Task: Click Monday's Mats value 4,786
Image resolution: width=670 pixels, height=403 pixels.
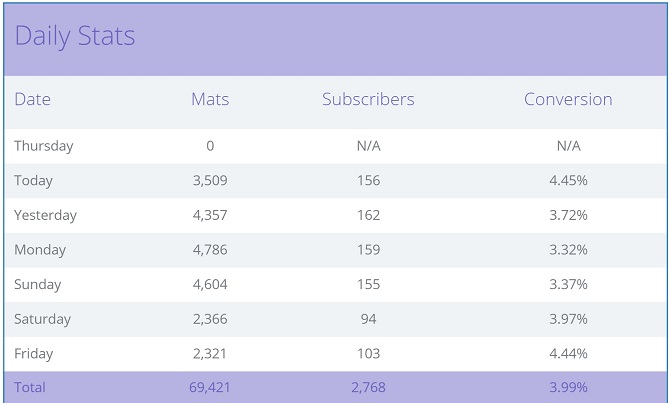Action: 210,250
